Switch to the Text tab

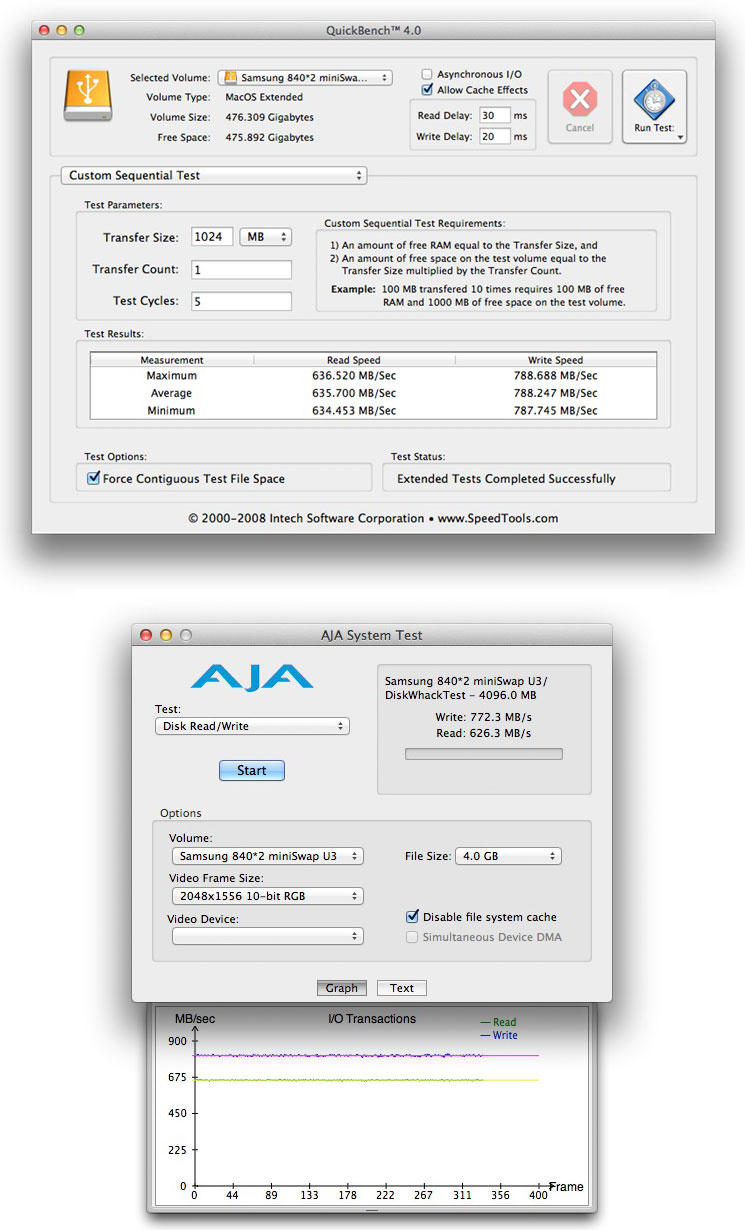click(402, 988)
